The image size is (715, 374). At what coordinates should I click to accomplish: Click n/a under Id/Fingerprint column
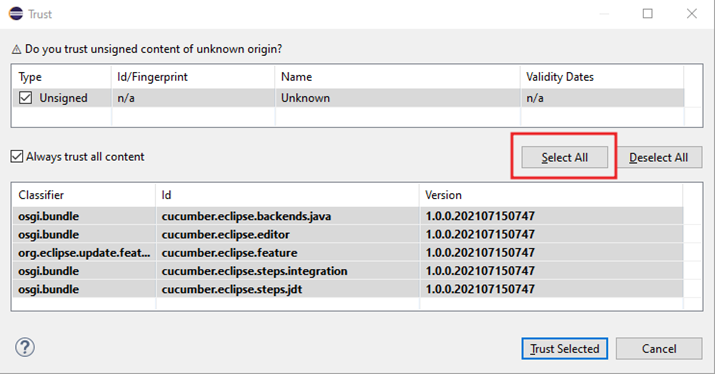pos(126,98)
